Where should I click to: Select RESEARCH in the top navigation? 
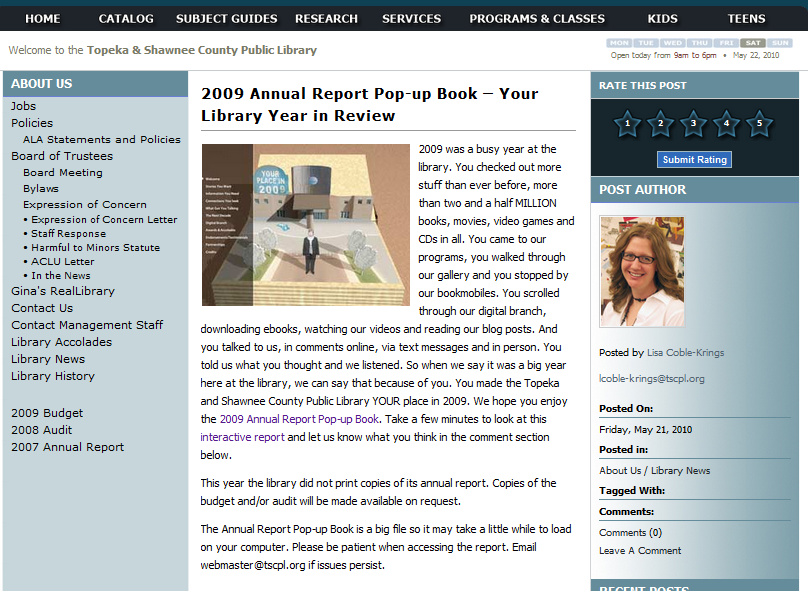point(326,19)
